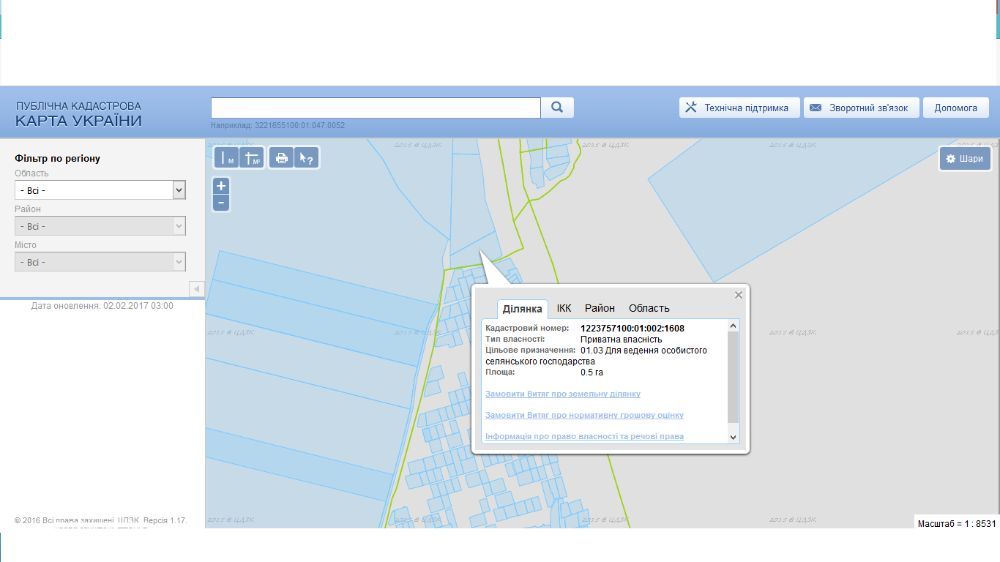1000x562 pixels.
Task: Zoom in with the plus button
Action: pyautogui.click(x=221, y=186)
